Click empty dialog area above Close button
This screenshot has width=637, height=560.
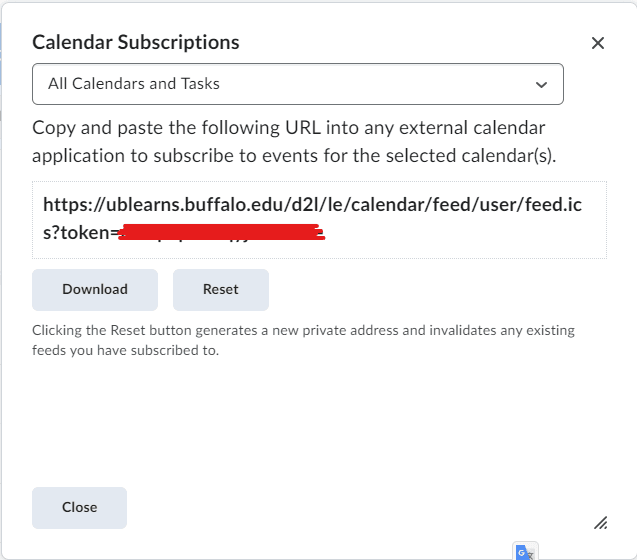click(300, 430)
